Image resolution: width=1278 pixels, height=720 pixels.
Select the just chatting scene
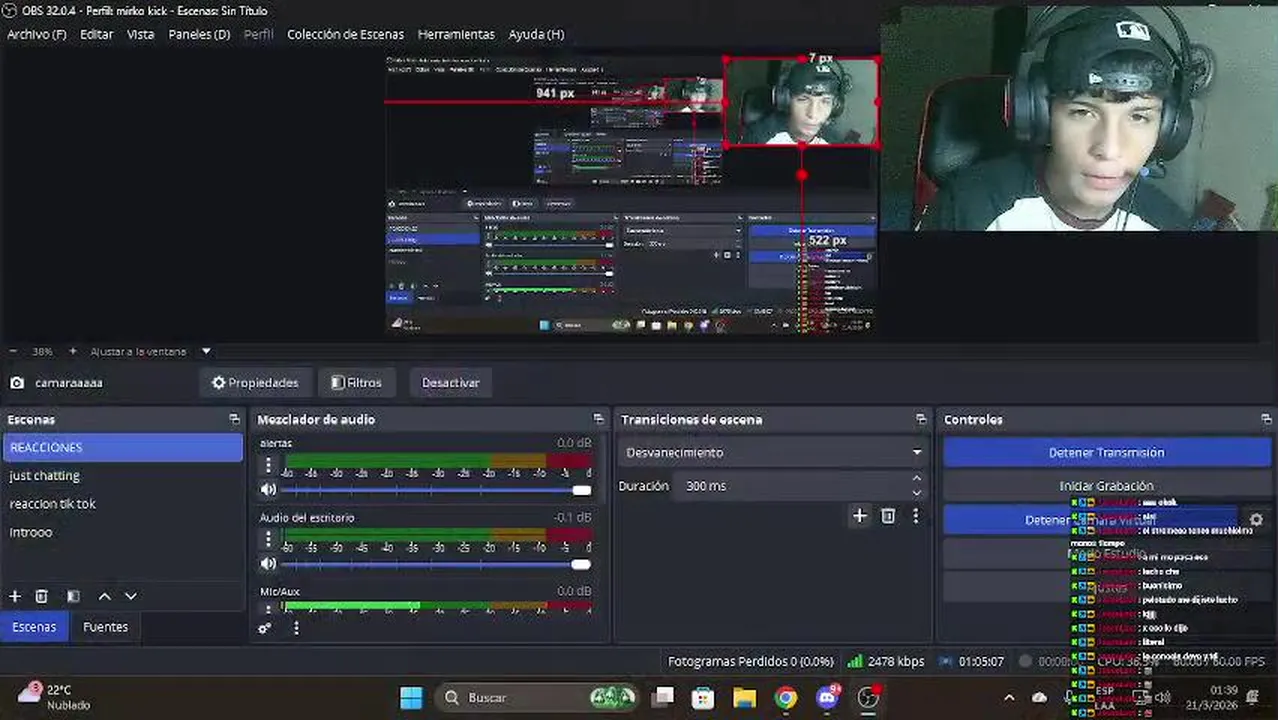[123, 476]
